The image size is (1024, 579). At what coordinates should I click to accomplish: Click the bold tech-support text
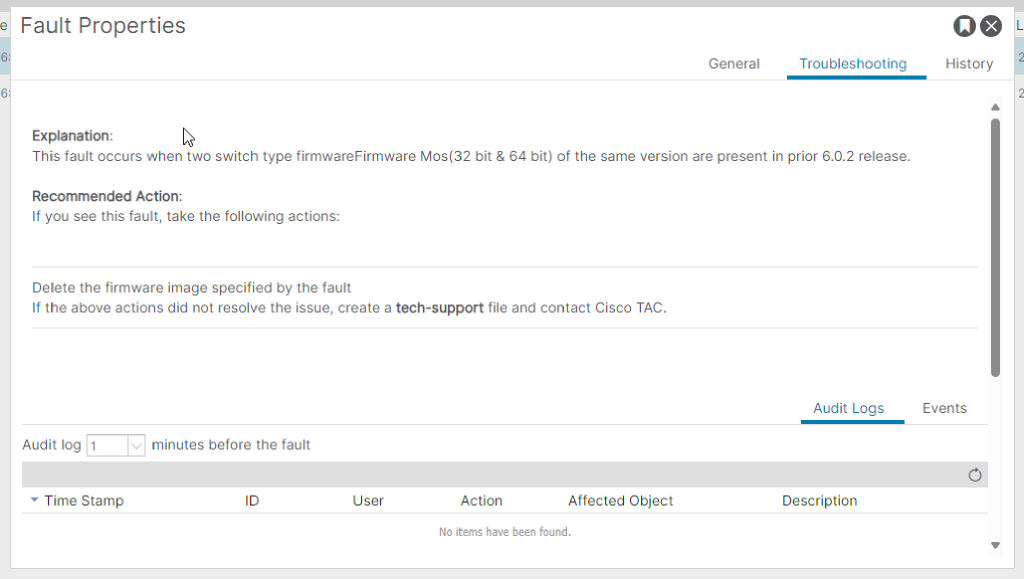click(440, 308)
